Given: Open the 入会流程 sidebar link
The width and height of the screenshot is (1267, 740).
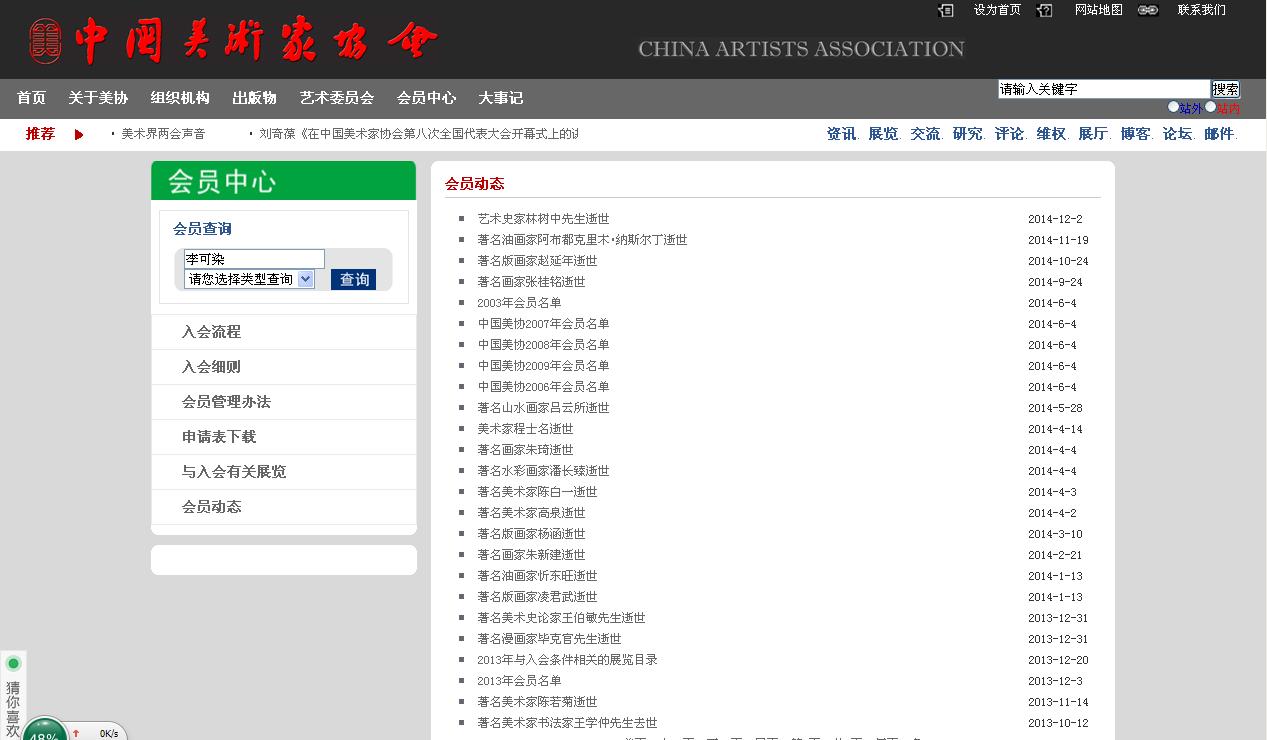Looking at the screenshot, I should click(x=211, y=332).
